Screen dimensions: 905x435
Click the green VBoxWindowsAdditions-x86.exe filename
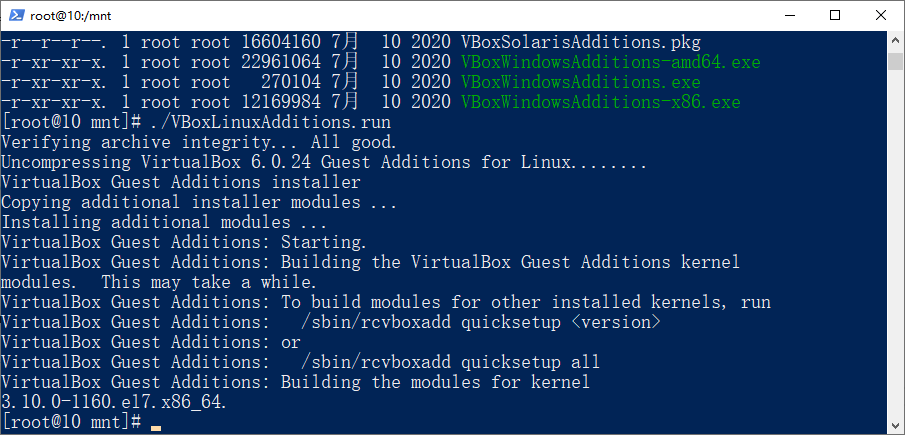(x=600, y=103)
